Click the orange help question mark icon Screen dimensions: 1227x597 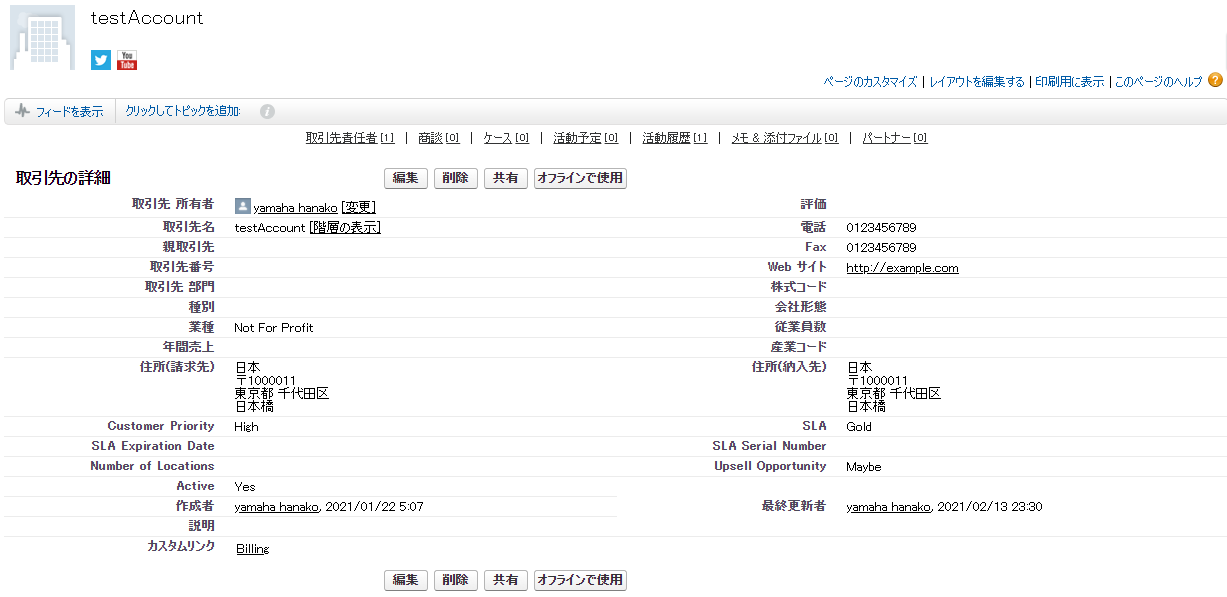tap(1215, 80)
